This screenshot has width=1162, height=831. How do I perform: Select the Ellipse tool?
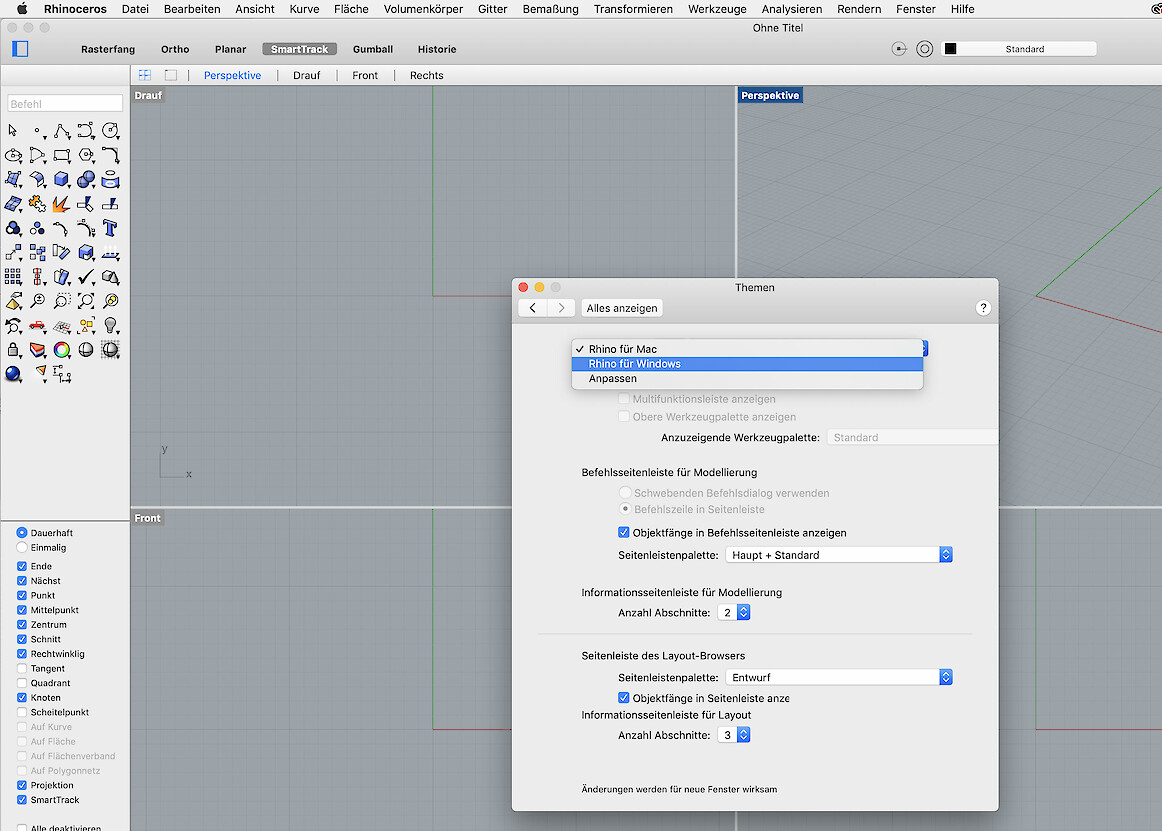13,156
